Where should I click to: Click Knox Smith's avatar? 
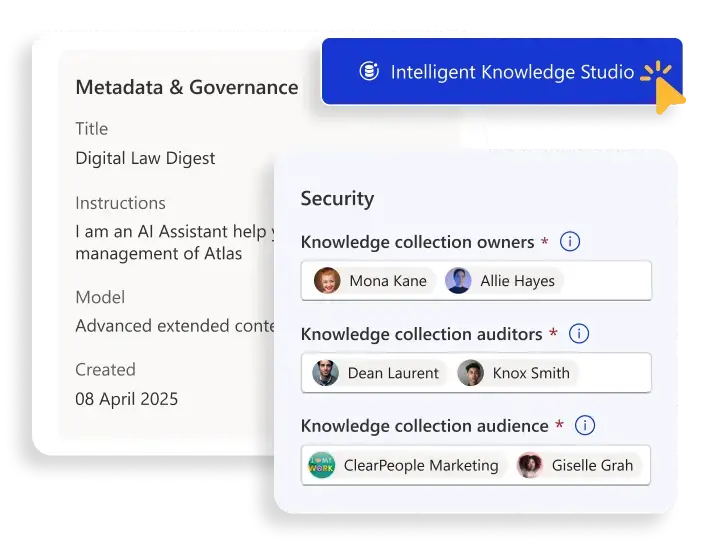point(470,373)
